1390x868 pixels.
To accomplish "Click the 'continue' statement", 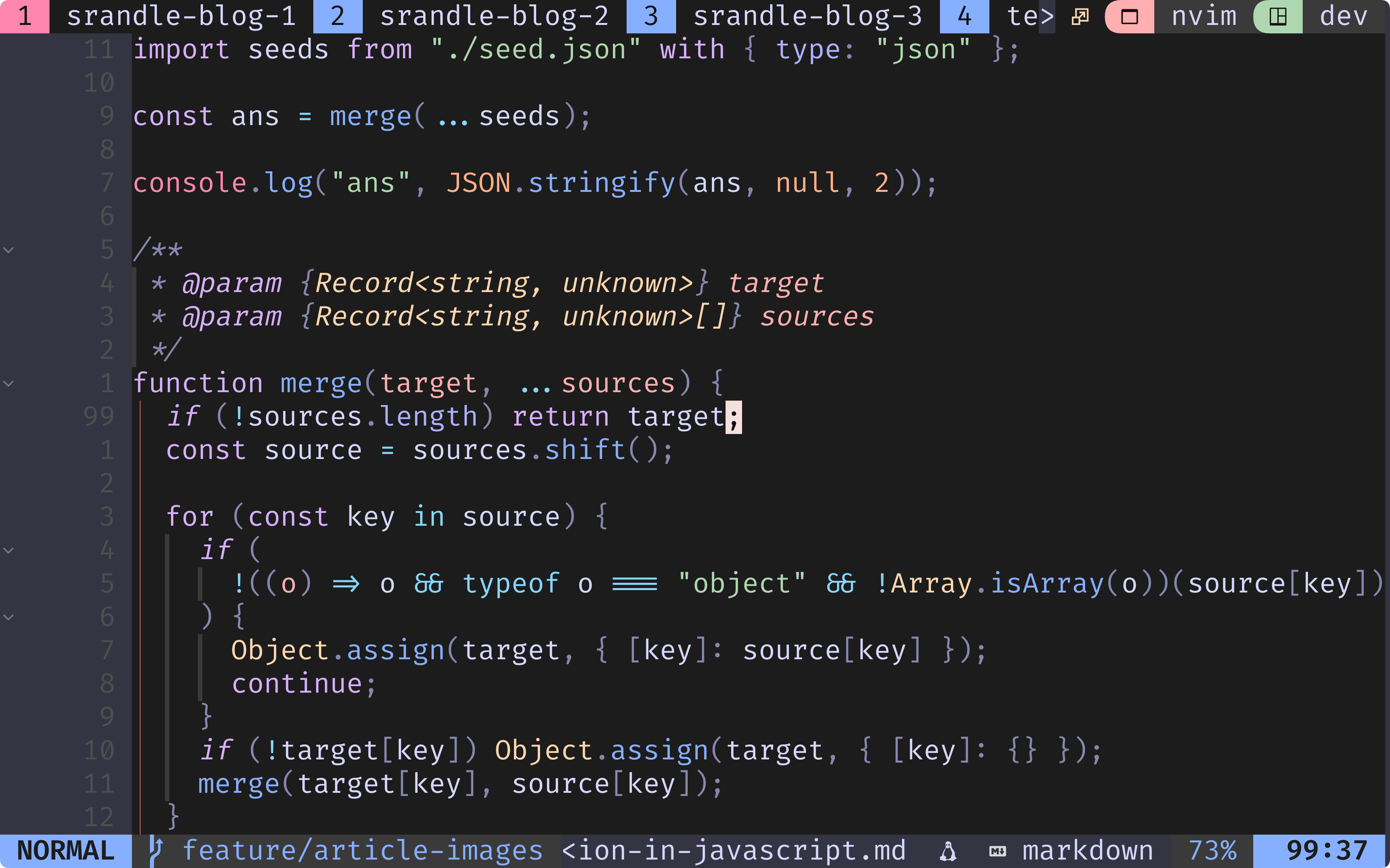I will [x=297, y=684].
